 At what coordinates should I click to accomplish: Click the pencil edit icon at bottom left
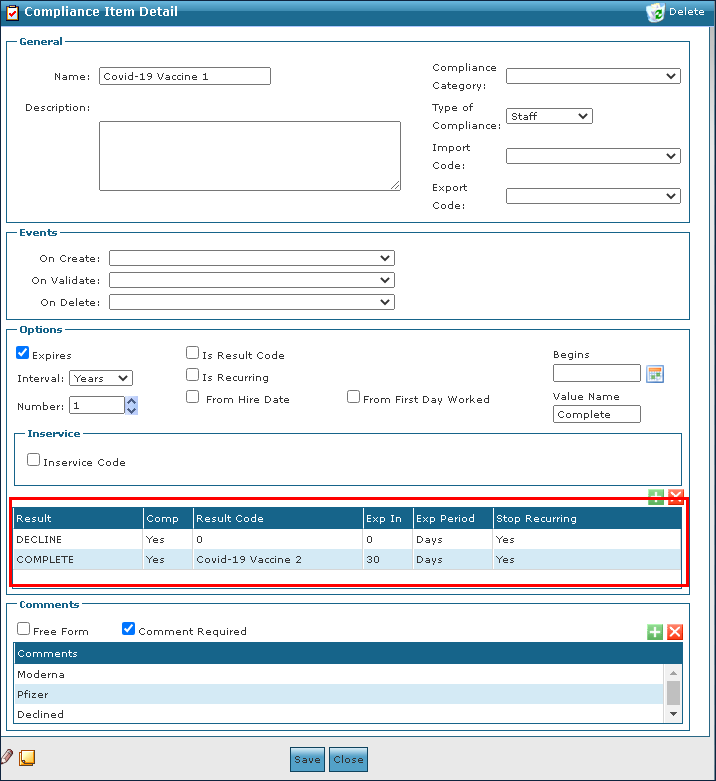8,757
